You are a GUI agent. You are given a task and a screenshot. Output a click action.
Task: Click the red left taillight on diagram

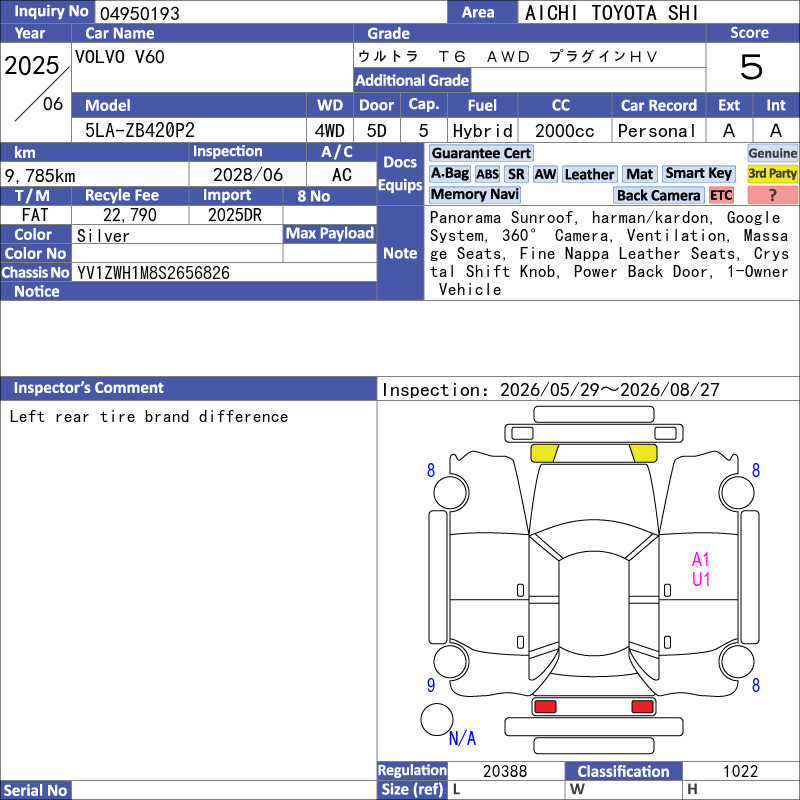click(x=545, y=707)
